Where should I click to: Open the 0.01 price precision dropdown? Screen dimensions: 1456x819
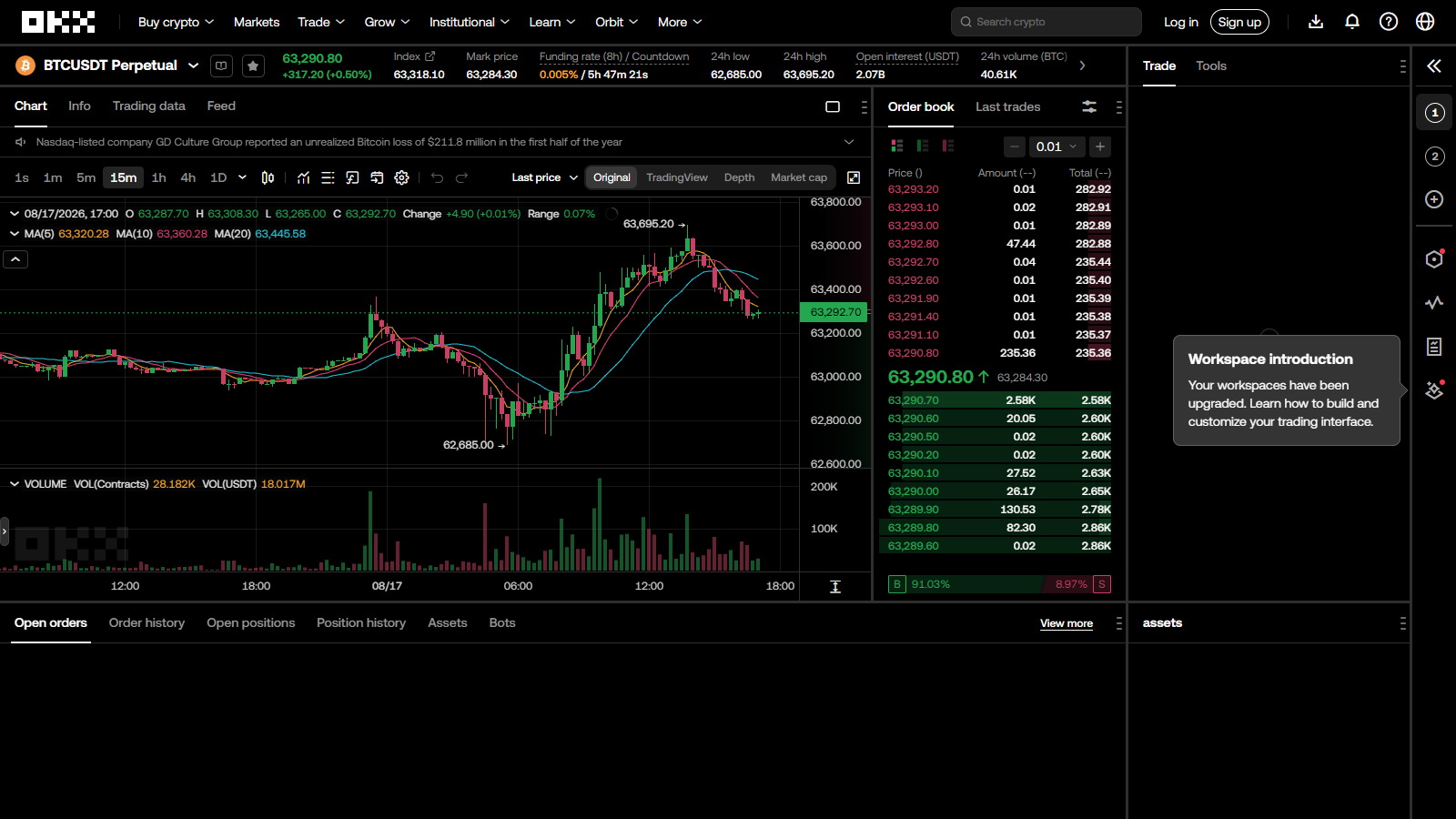[1056, 147]
